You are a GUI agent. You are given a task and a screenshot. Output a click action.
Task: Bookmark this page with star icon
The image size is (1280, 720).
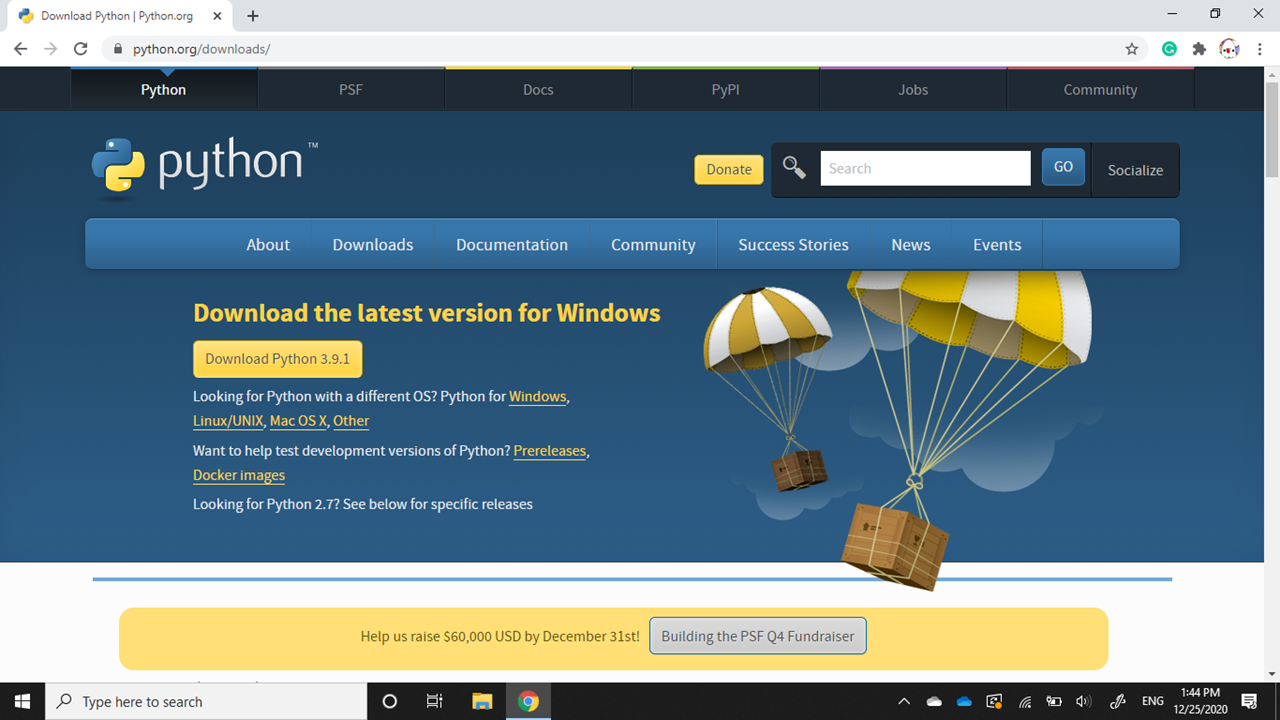(1132, 49)
